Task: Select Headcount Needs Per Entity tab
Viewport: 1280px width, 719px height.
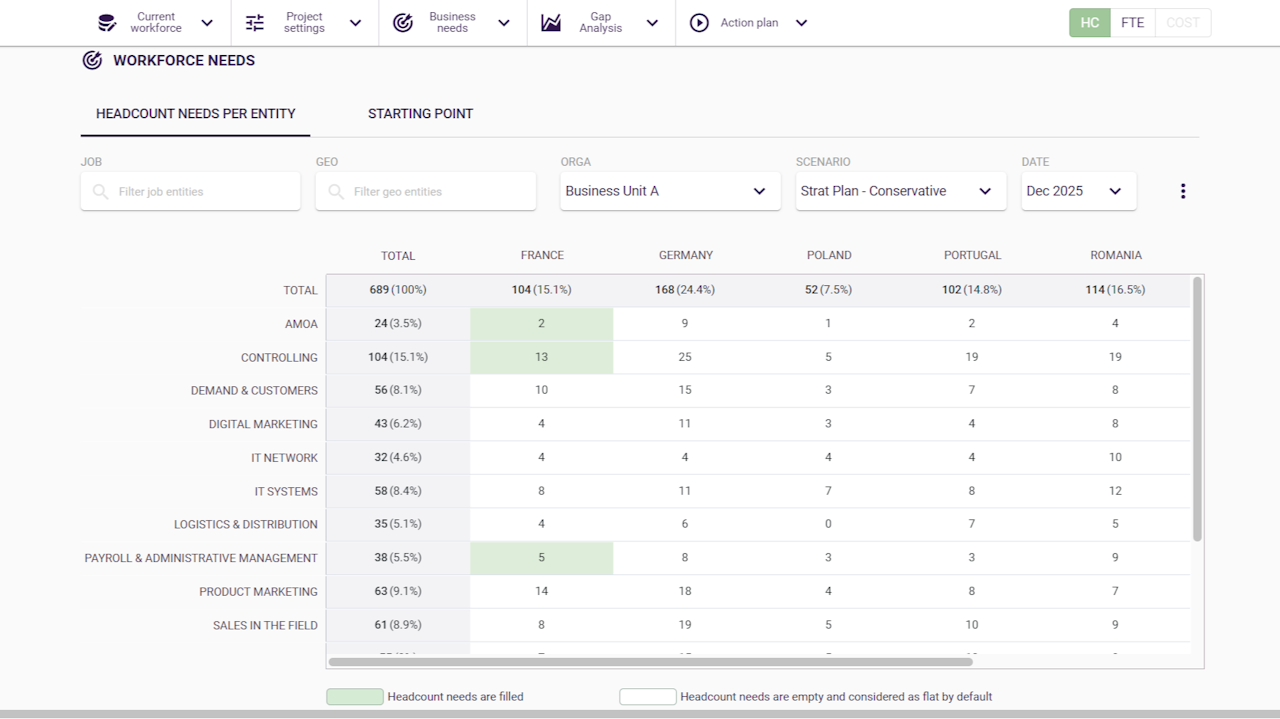Action: point(195,114)
